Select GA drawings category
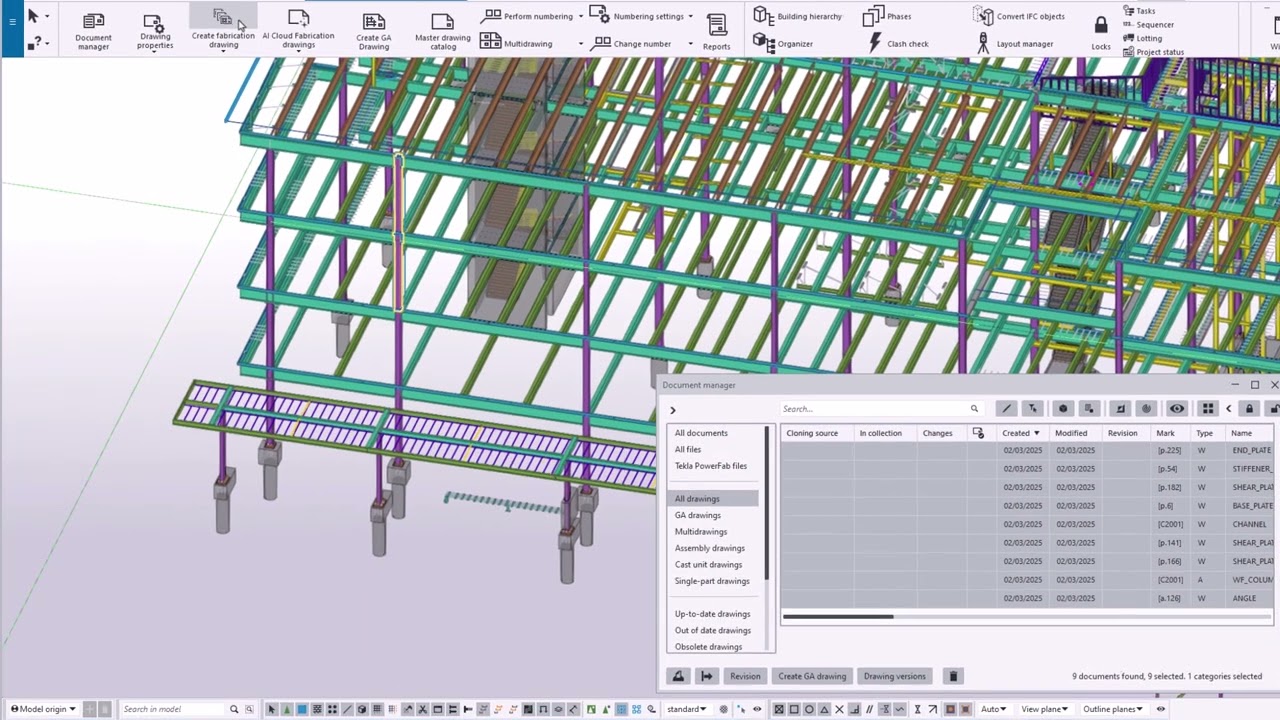This screenshot has height=720, width=1280. click(x=697, y=515)
